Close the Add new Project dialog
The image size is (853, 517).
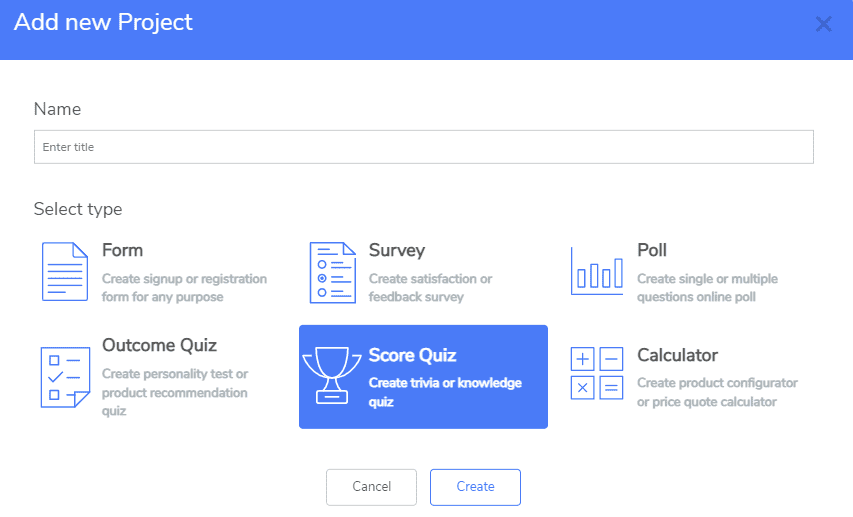pyautogui.click(x=824, y=24)
